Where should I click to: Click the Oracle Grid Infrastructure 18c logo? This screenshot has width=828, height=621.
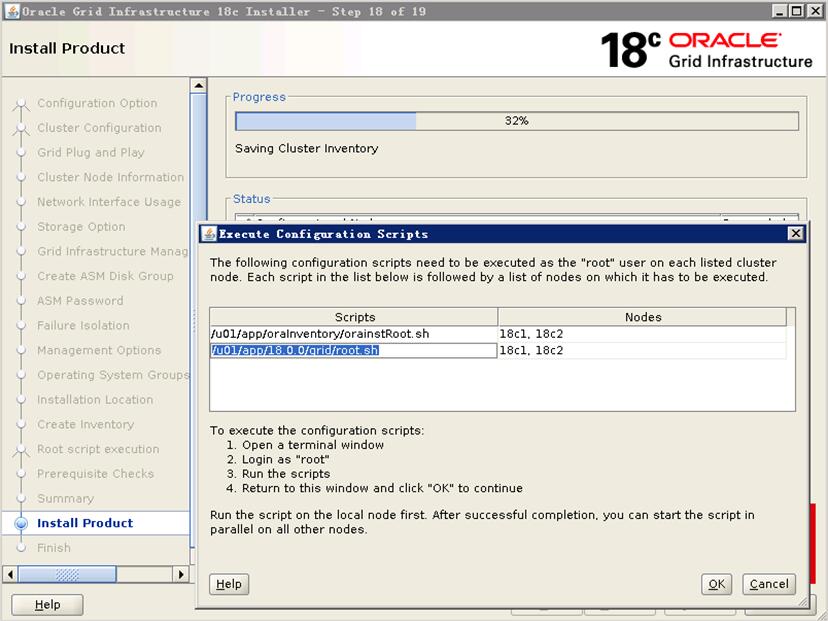[x=707, y=50]
